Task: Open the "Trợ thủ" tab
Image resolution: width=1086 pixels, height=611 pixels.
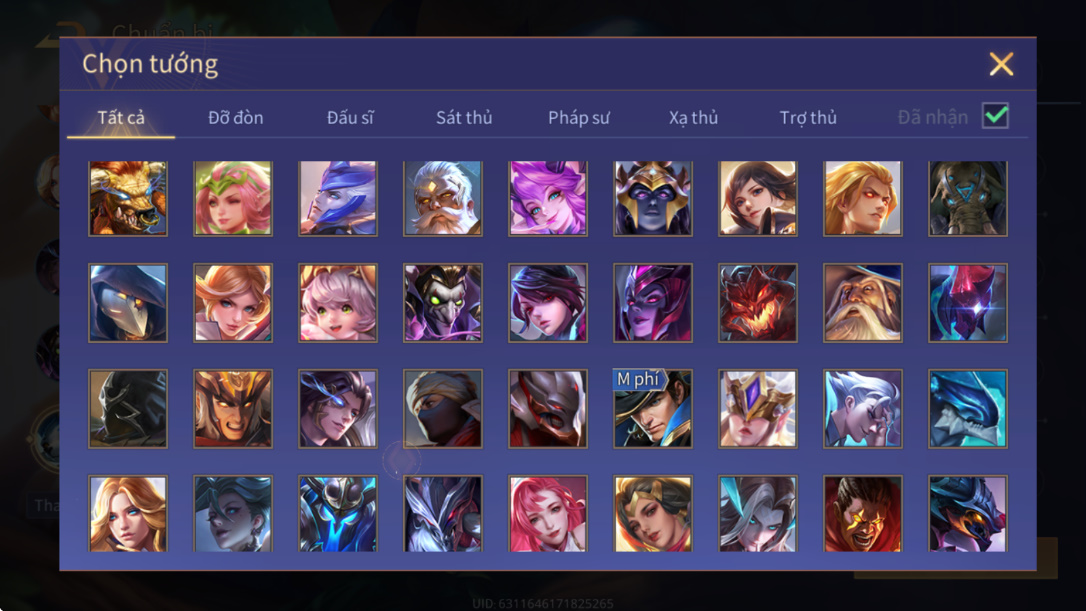Action: pyautogui.click(x=808, y=118)
